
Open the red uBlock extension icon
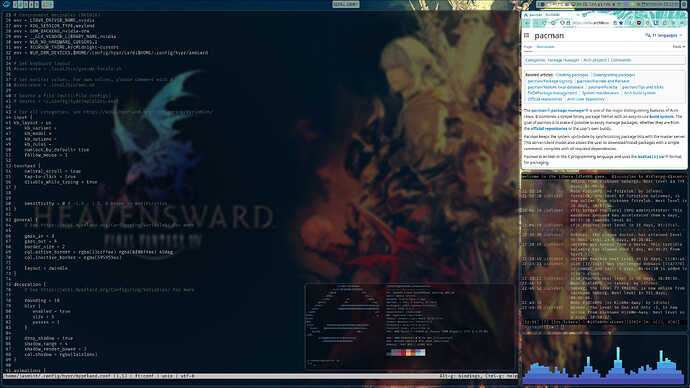point(639,23)
